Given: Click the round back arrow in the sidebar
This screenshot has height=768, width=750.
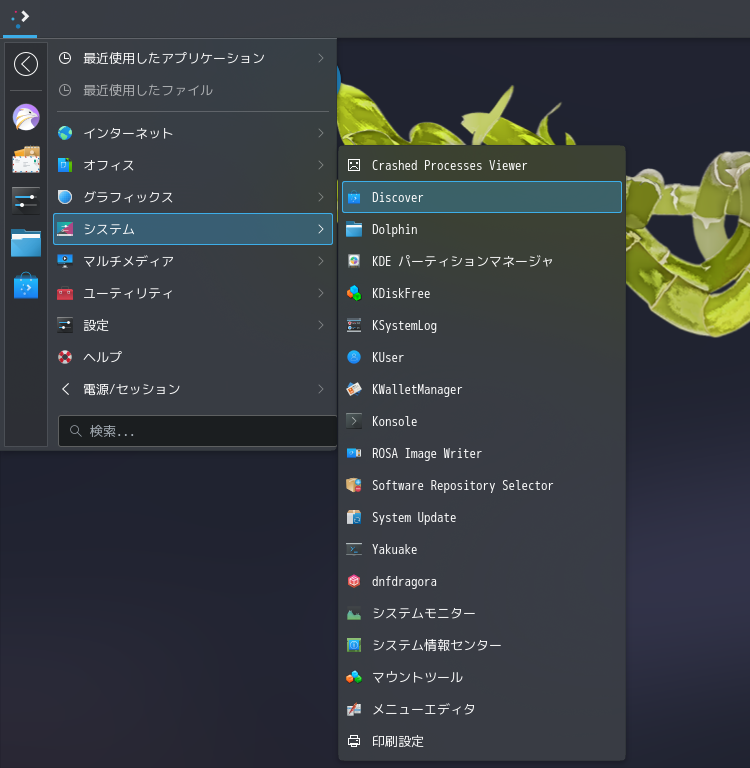Looking at the screenshot, I should (x=26, y=64).
